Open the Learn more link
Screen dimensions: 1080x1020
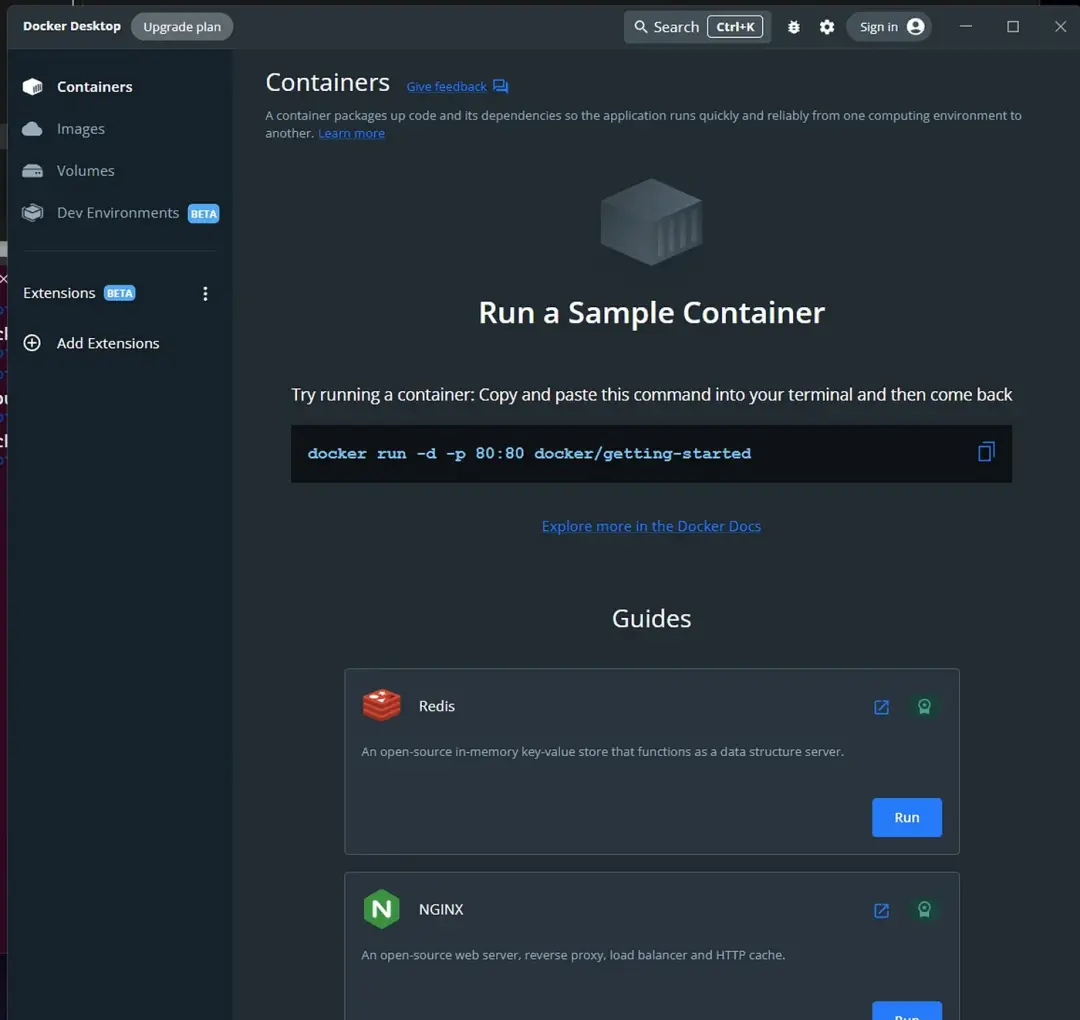[351, 133]
